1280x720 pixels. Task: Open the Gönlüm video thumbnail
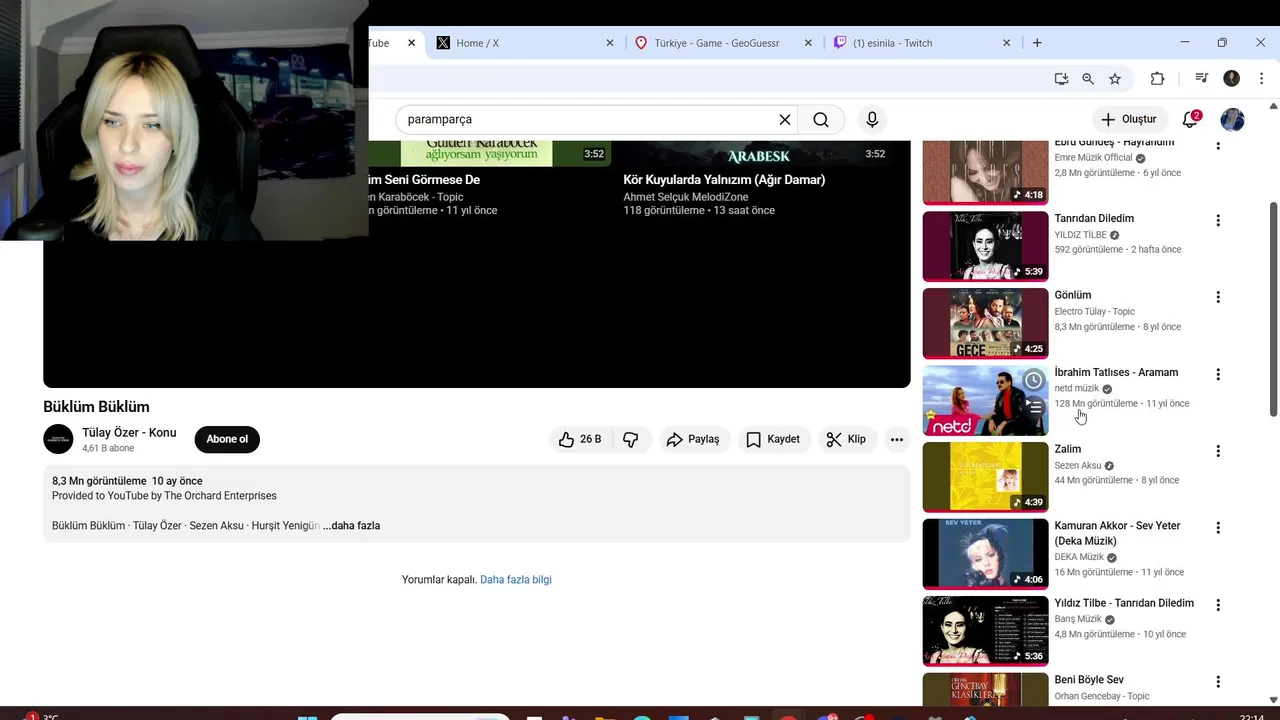[x=985, y=323]
